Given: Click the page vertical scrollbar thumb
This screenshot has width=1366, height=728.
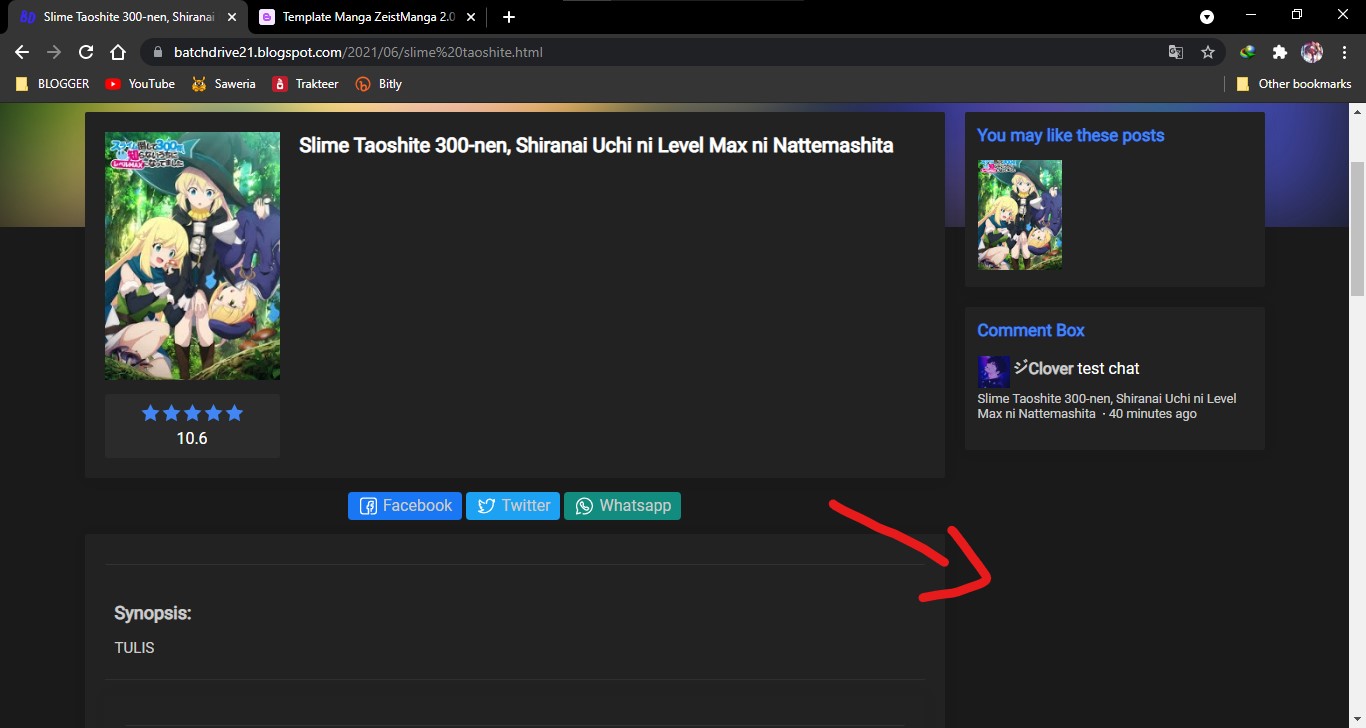Looking at the screenshot, I should (x=1357, y=228).
